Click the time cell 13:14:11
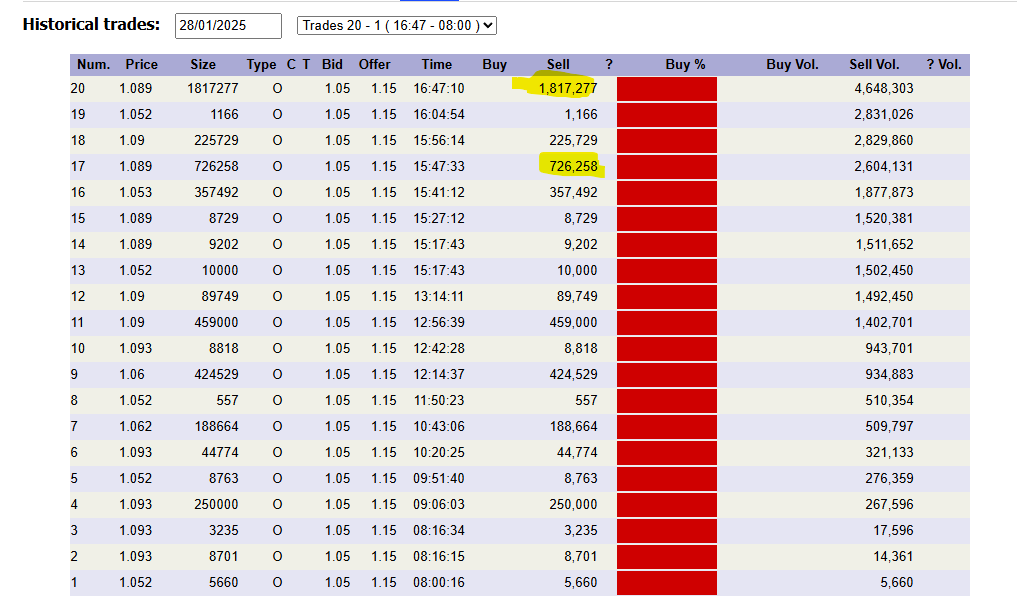 click(x=439, y=296)
